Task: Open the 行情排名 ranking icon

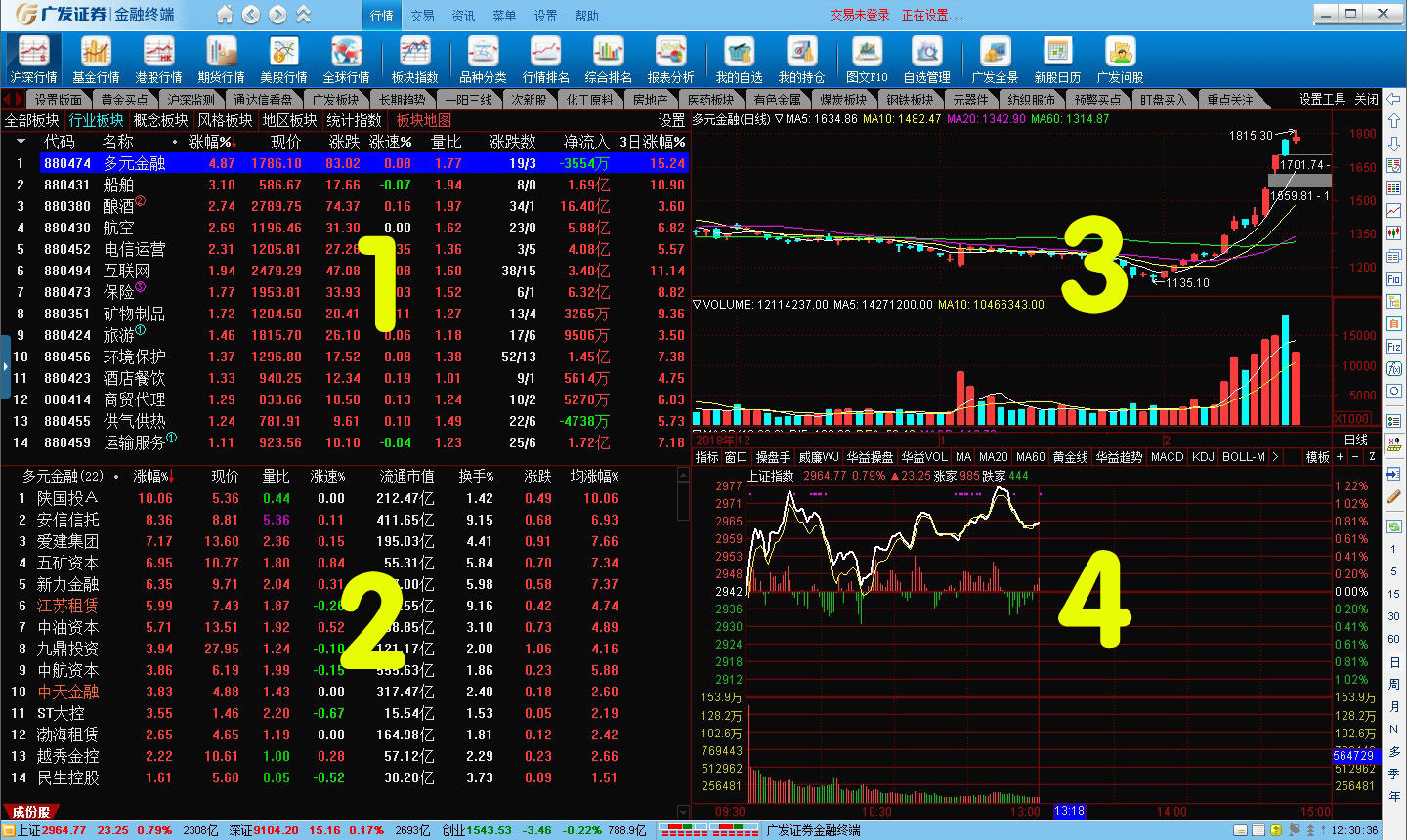Action: (x=545, y=60)
